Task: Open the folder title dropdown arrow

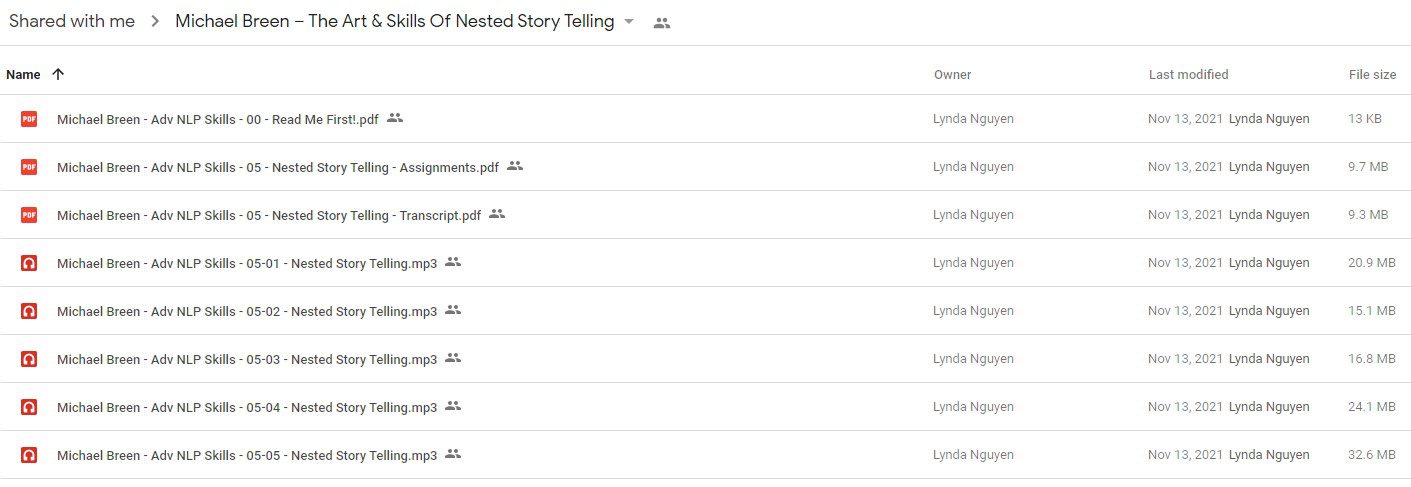Action: point(629,22)
